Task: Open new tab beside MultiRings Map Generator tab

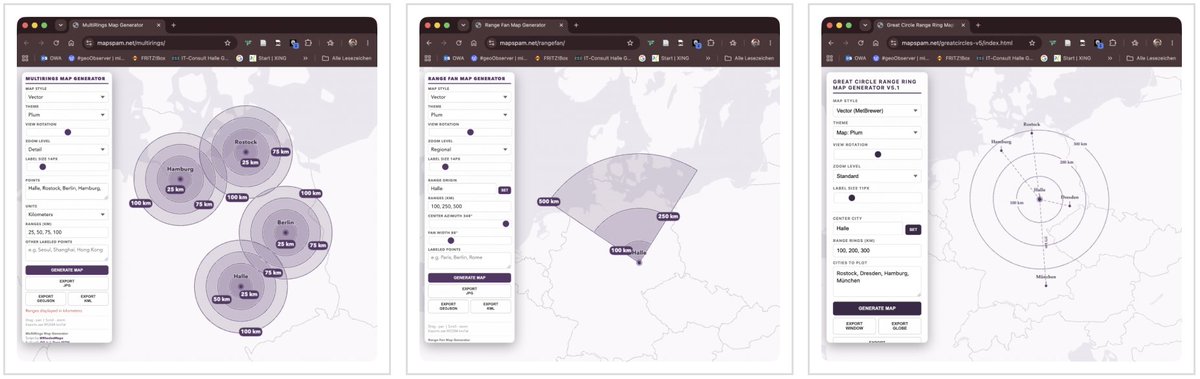Action: [x=173, y=24]
